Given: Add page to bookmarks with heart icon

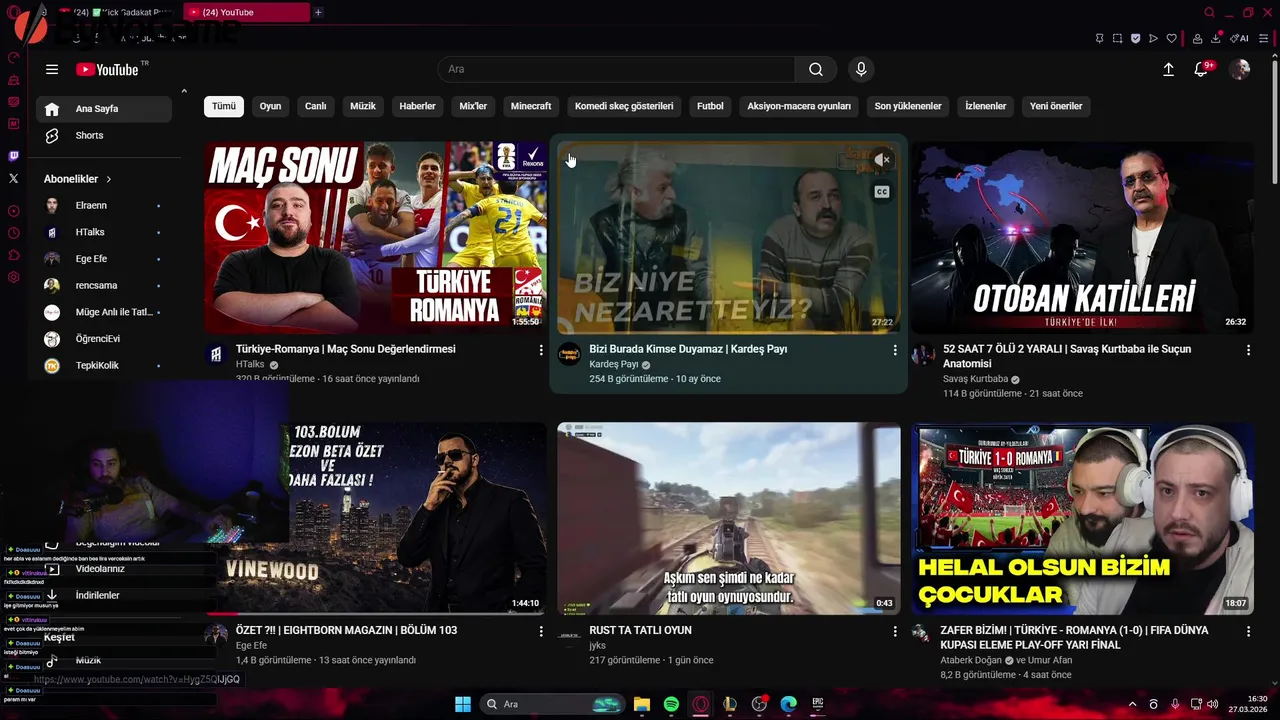Looking at the screenshot, I should 1171,38.
